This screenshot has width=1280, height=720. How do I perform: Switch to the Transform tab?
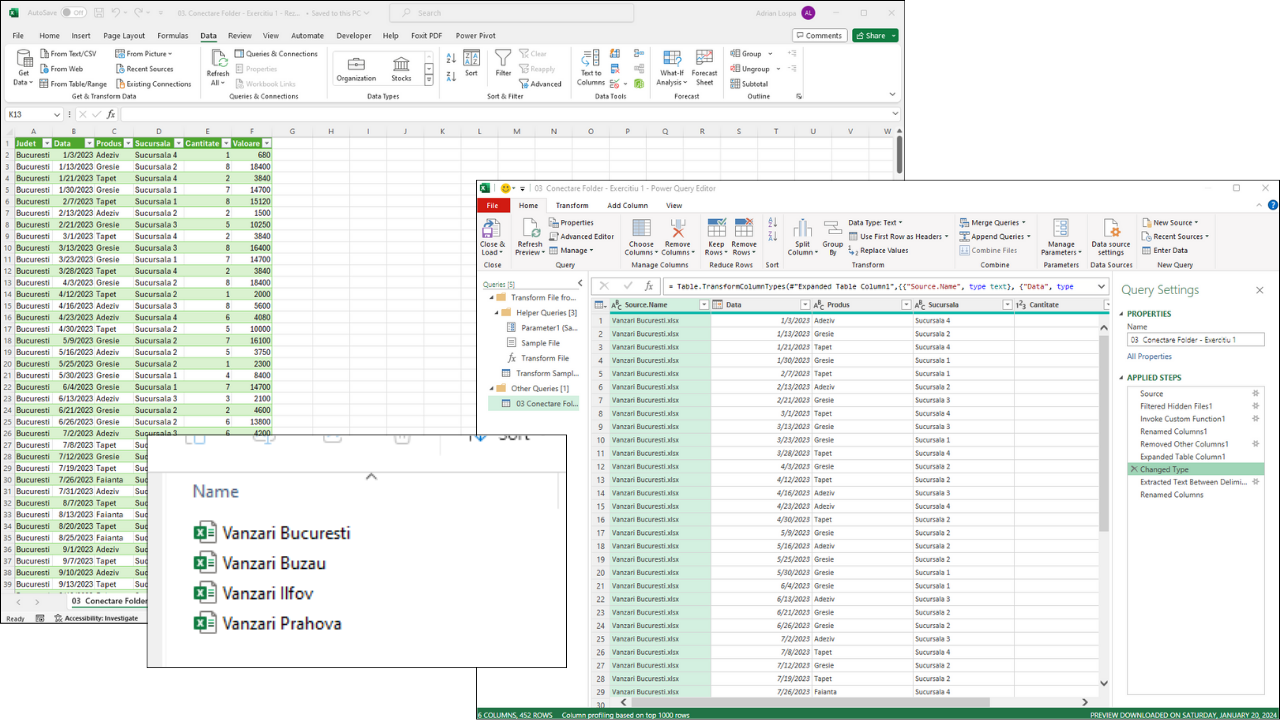[x=572, y=205]
